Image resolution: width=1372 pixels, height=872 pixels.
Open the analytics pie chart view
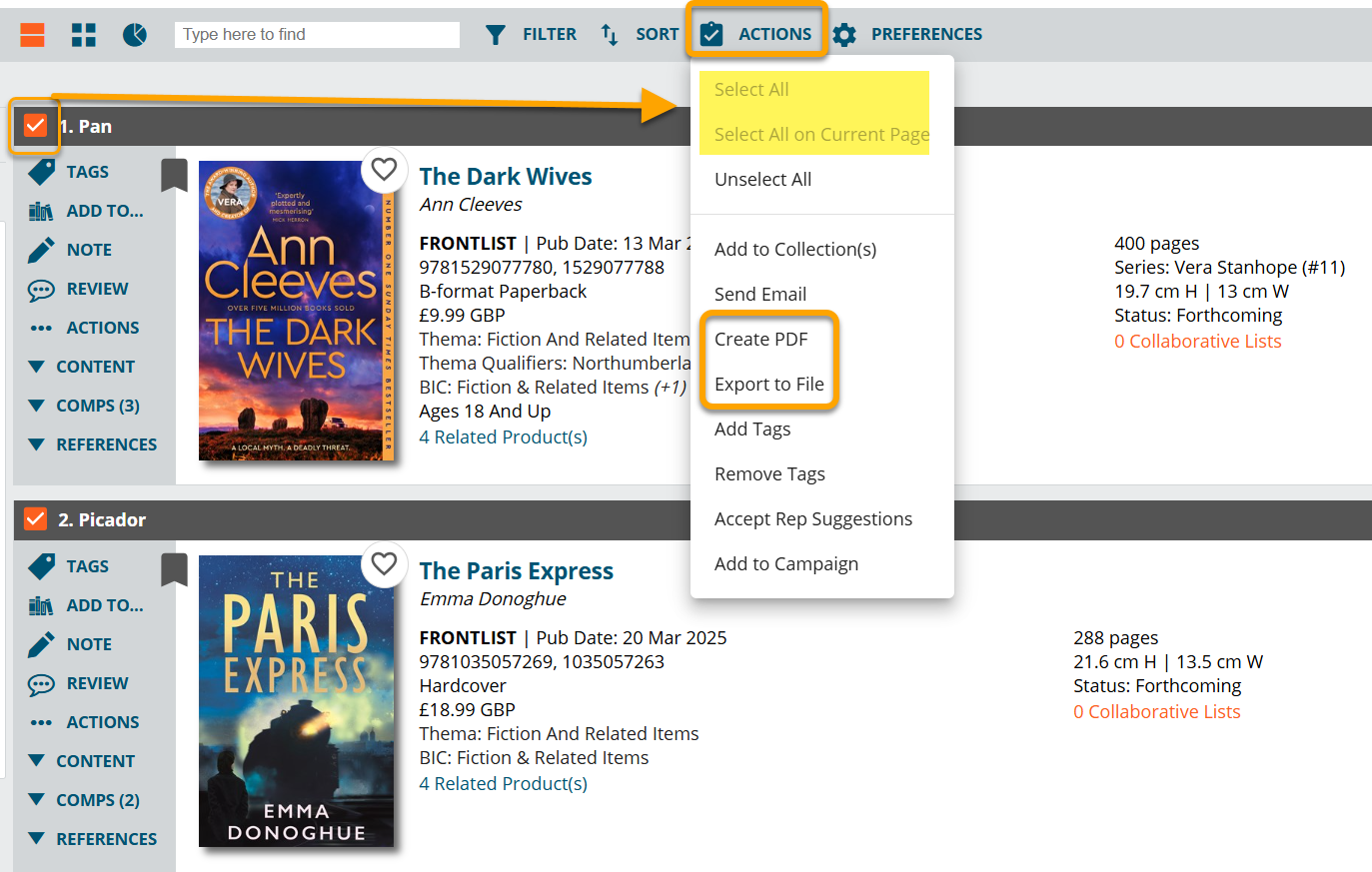(135, 35)
